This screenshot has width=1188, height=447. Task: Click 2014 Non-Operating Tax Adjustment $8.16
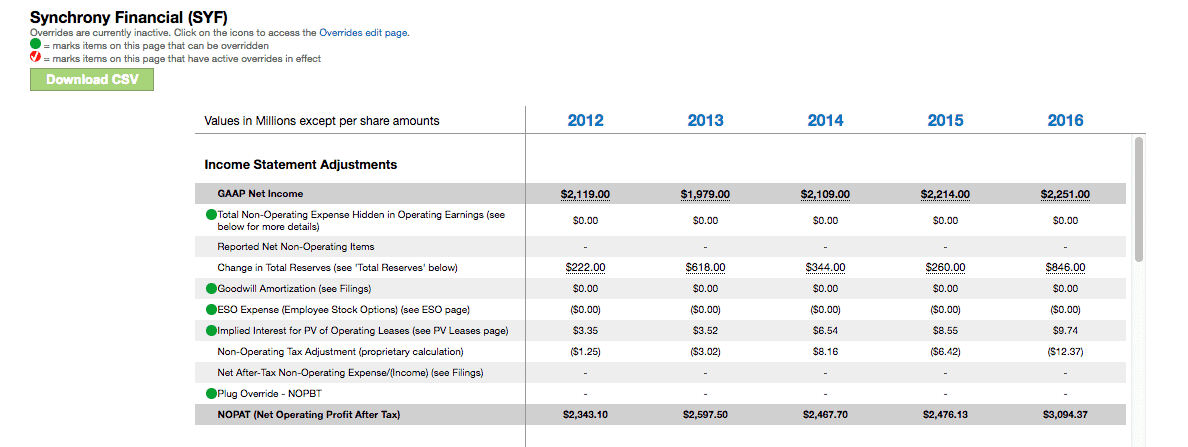pyautogui.click(x=825, y=352)
